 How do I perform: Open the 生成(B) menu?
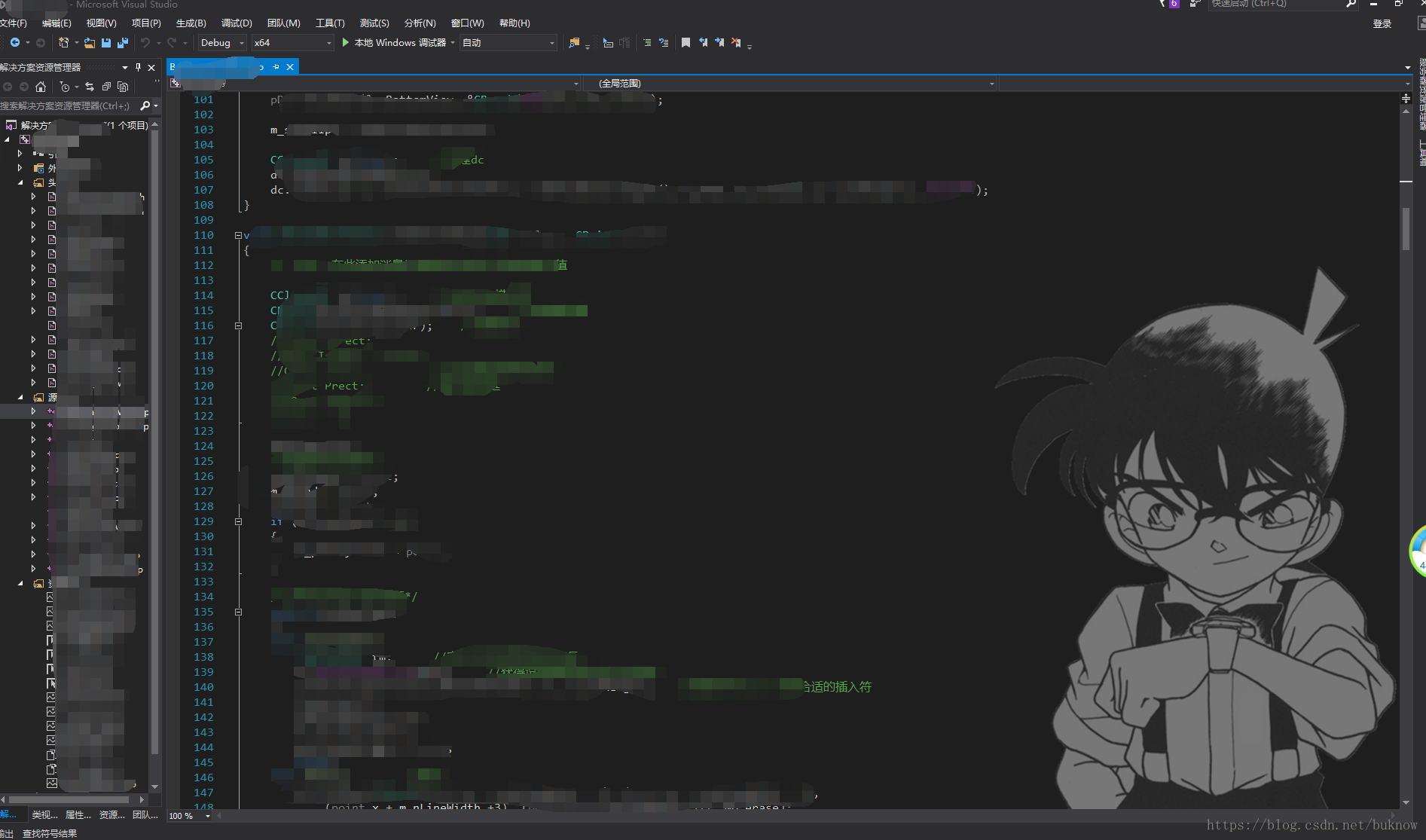point(191,23)
